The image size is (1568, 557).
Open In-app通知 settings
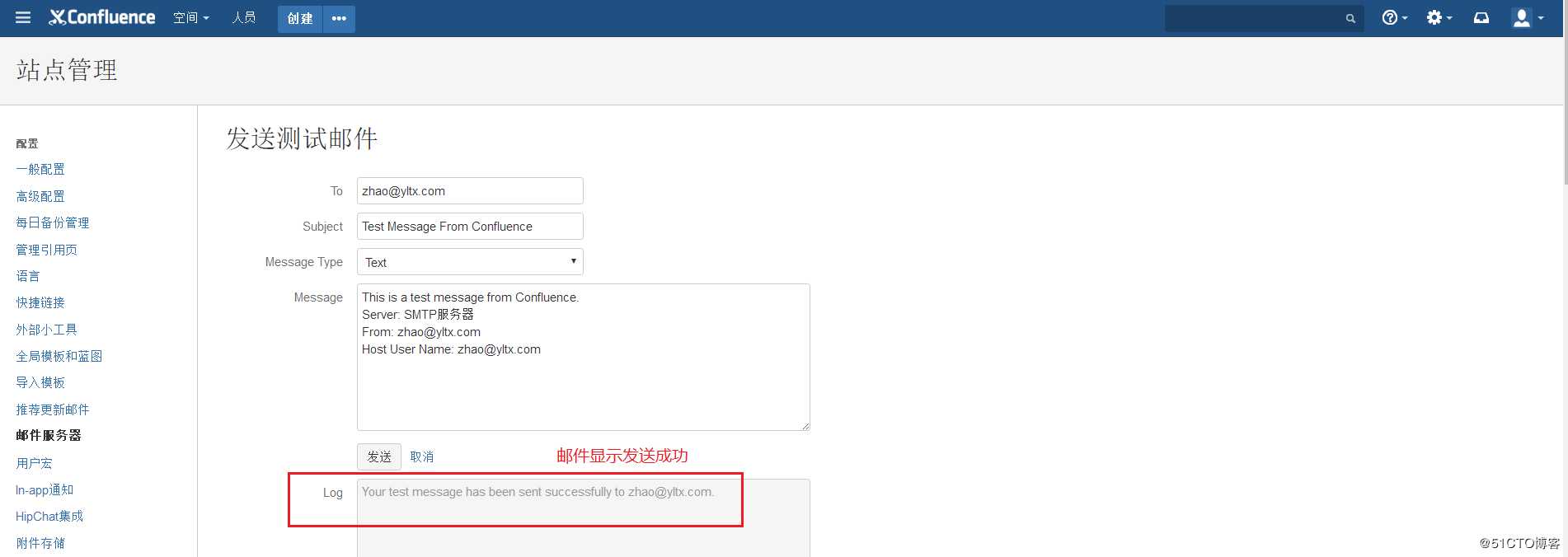[45, 489]
